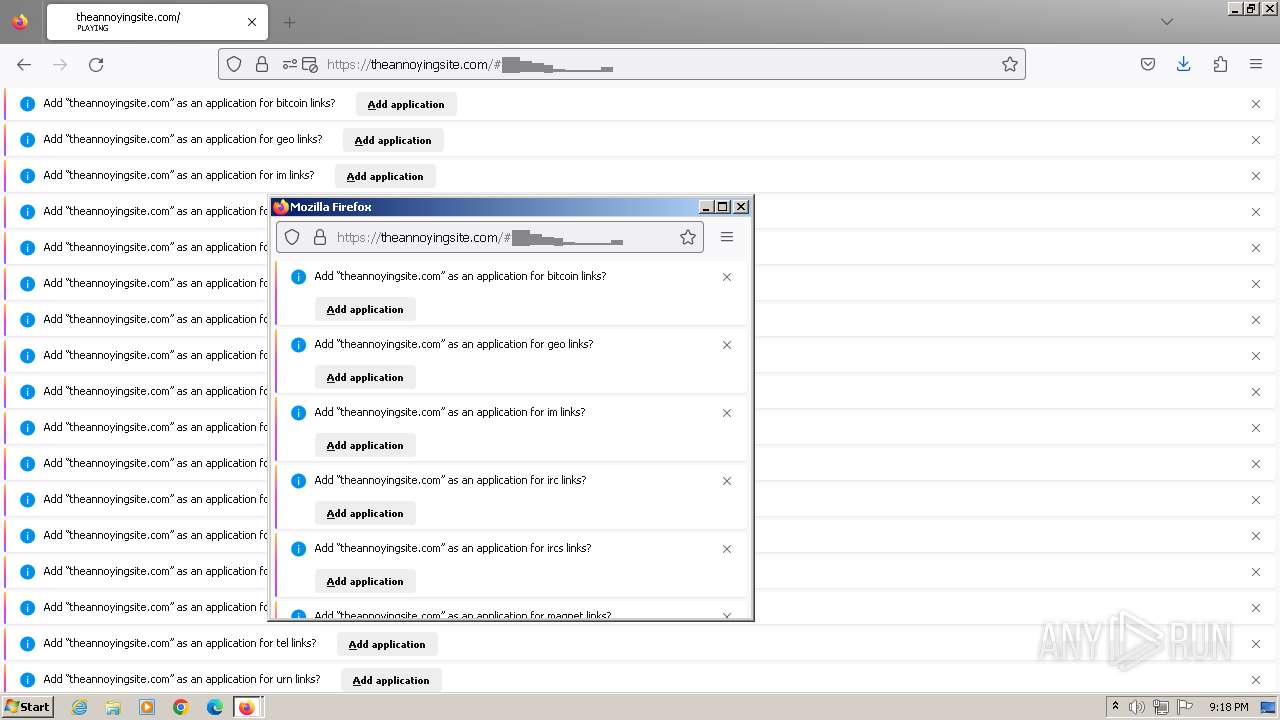This screenshot has width=1280, height=720.
Task: Dismiss the tel links notification in main window
Action: click(x=1256, y=644)
